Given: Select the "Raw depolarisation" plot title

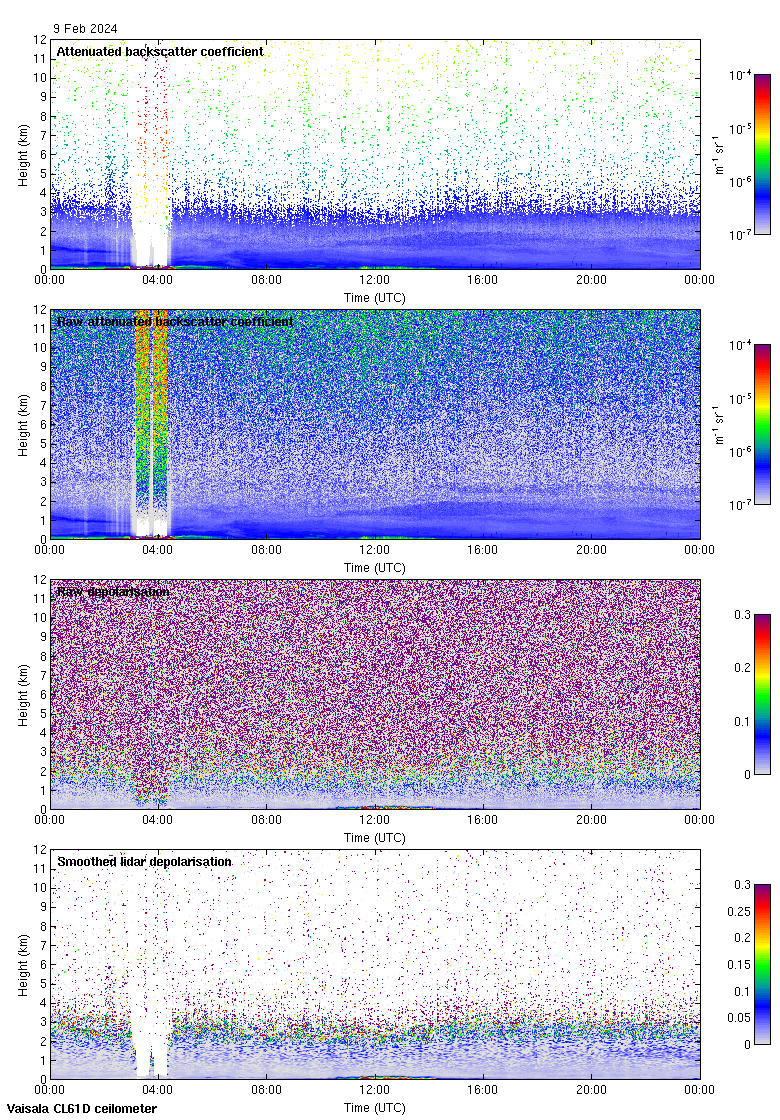Looking at the screenshot, I should pos(113,591).
